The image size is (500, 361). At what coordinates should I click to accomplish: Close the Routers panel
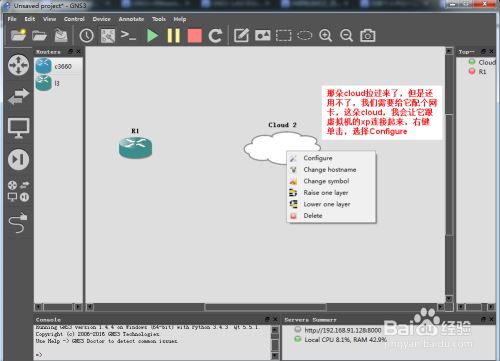78,51
